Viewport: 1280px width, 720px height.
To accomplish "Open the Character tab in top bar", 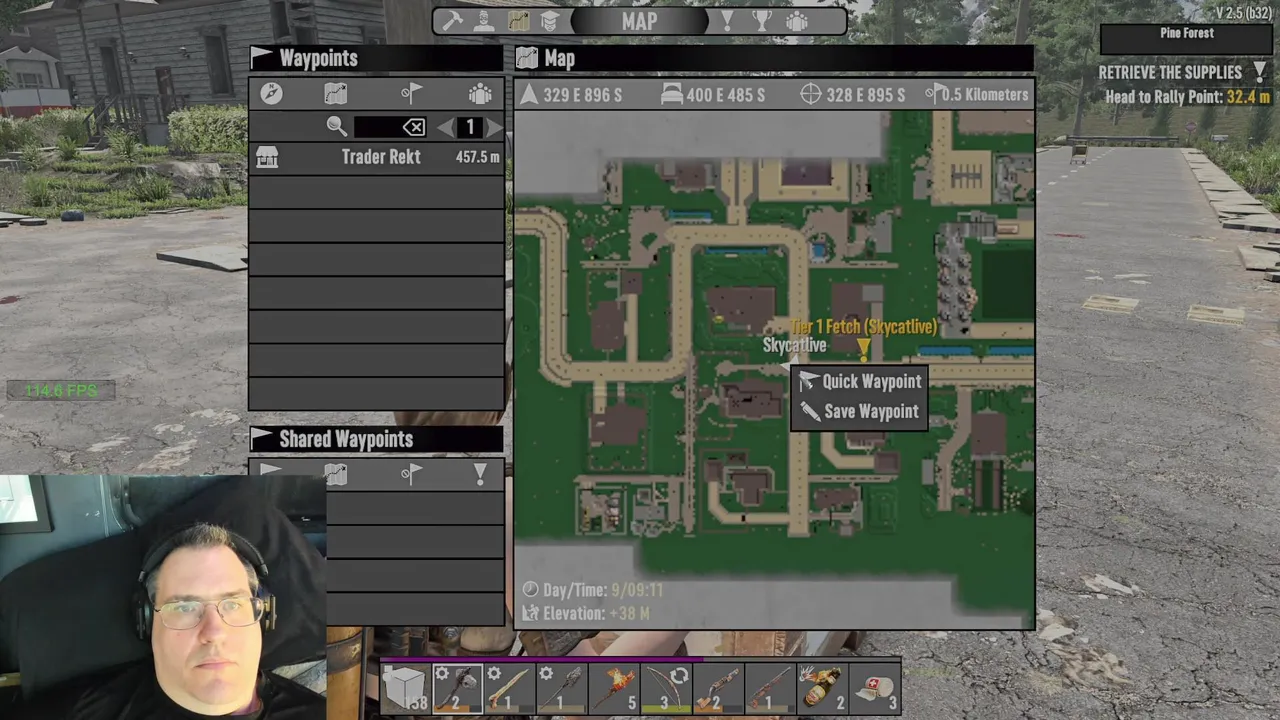I will (484, 21).
